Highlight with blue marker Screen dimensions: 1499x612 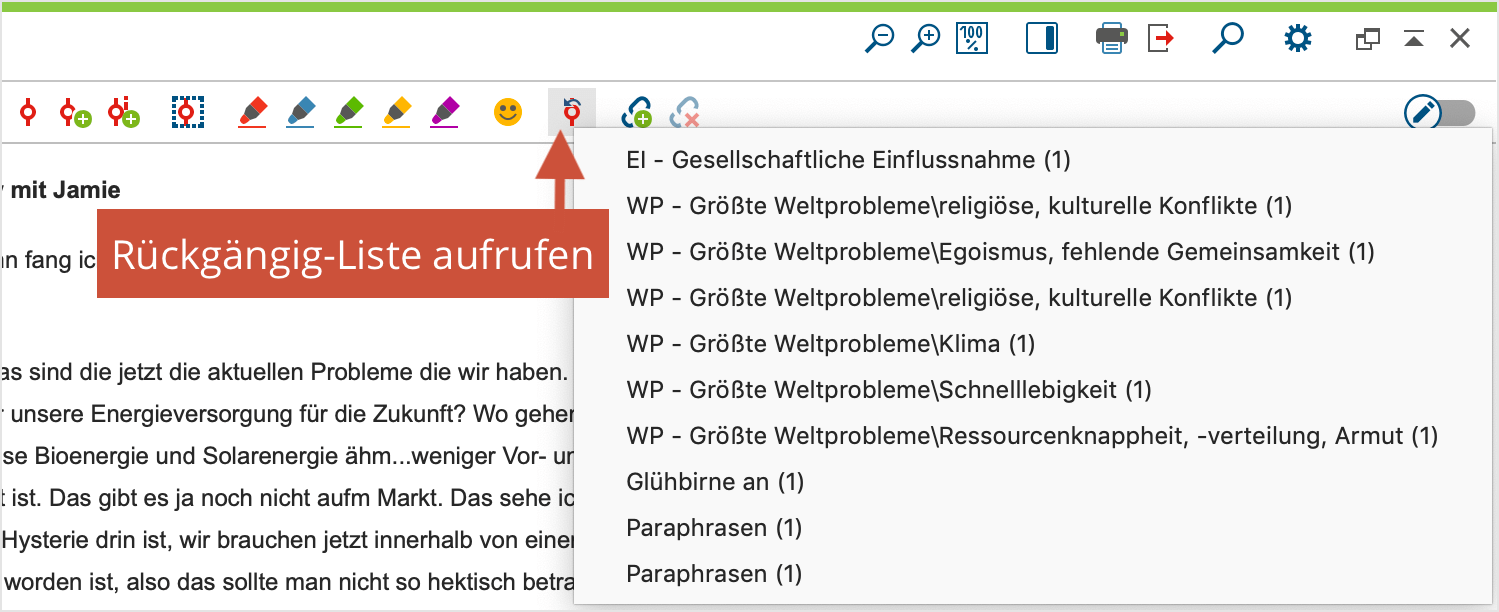(302, 112)
